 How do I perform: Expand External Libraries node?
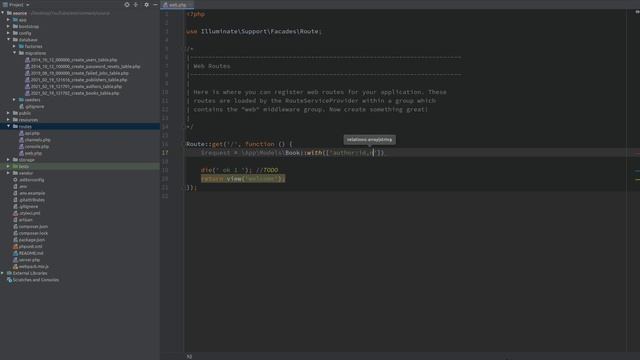(x=3, y=273)
